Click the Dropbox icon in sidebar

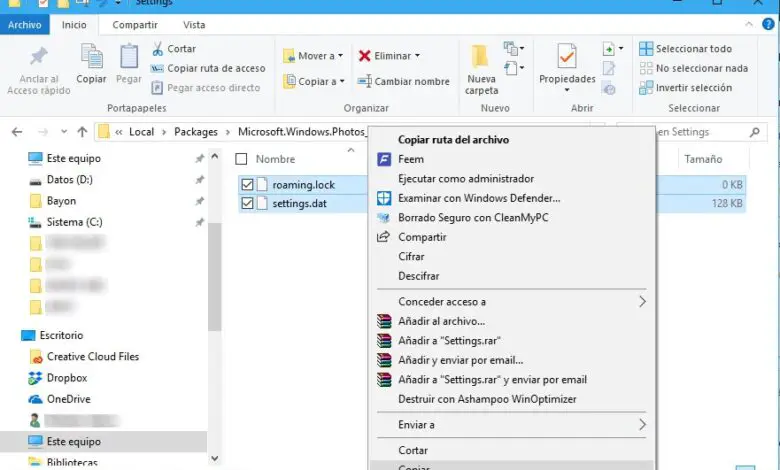tap(35, 378)
